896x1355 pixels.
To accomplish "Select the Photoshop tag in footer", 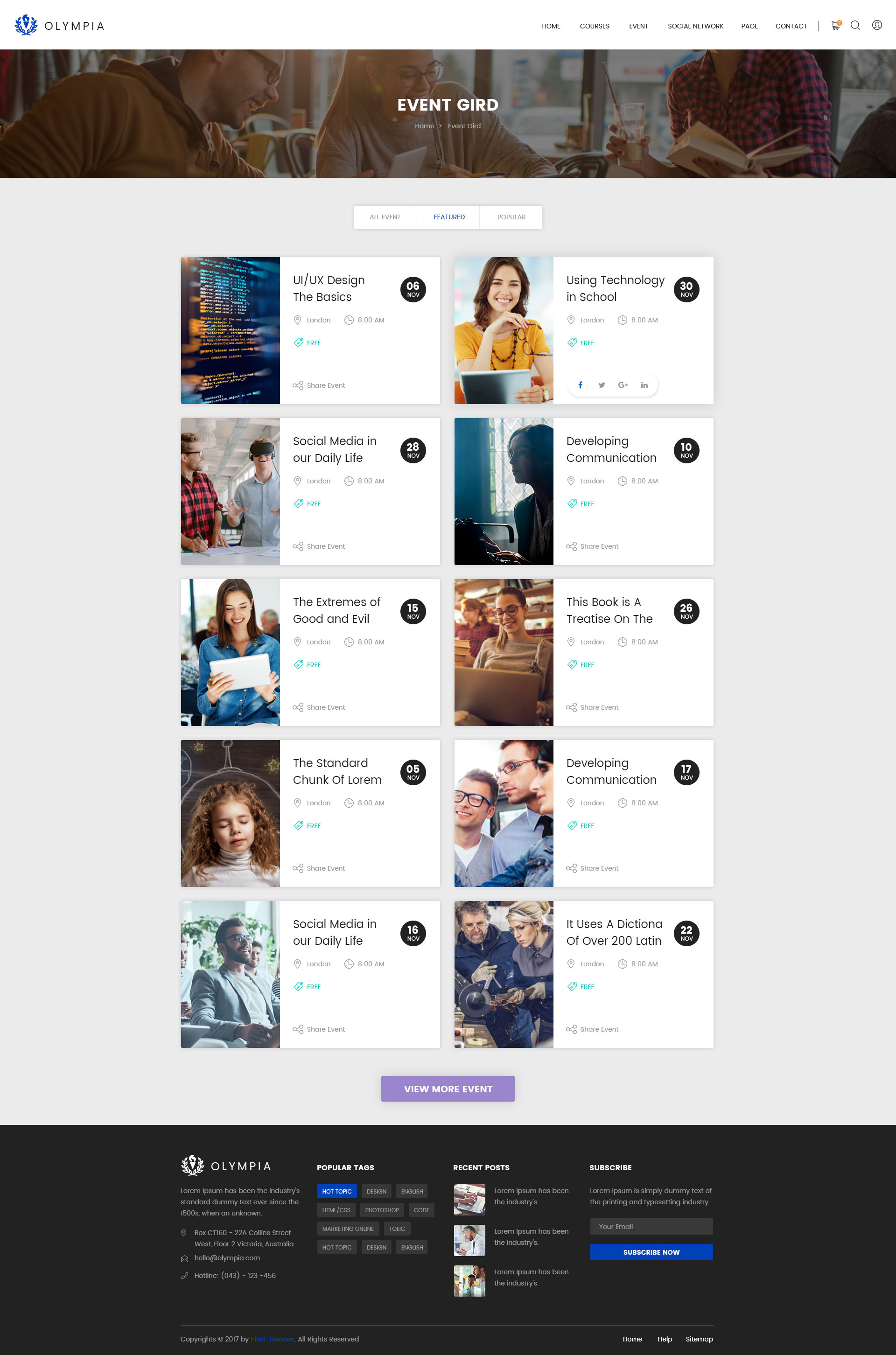I will pyautogui.click(x=382, y=1210).
